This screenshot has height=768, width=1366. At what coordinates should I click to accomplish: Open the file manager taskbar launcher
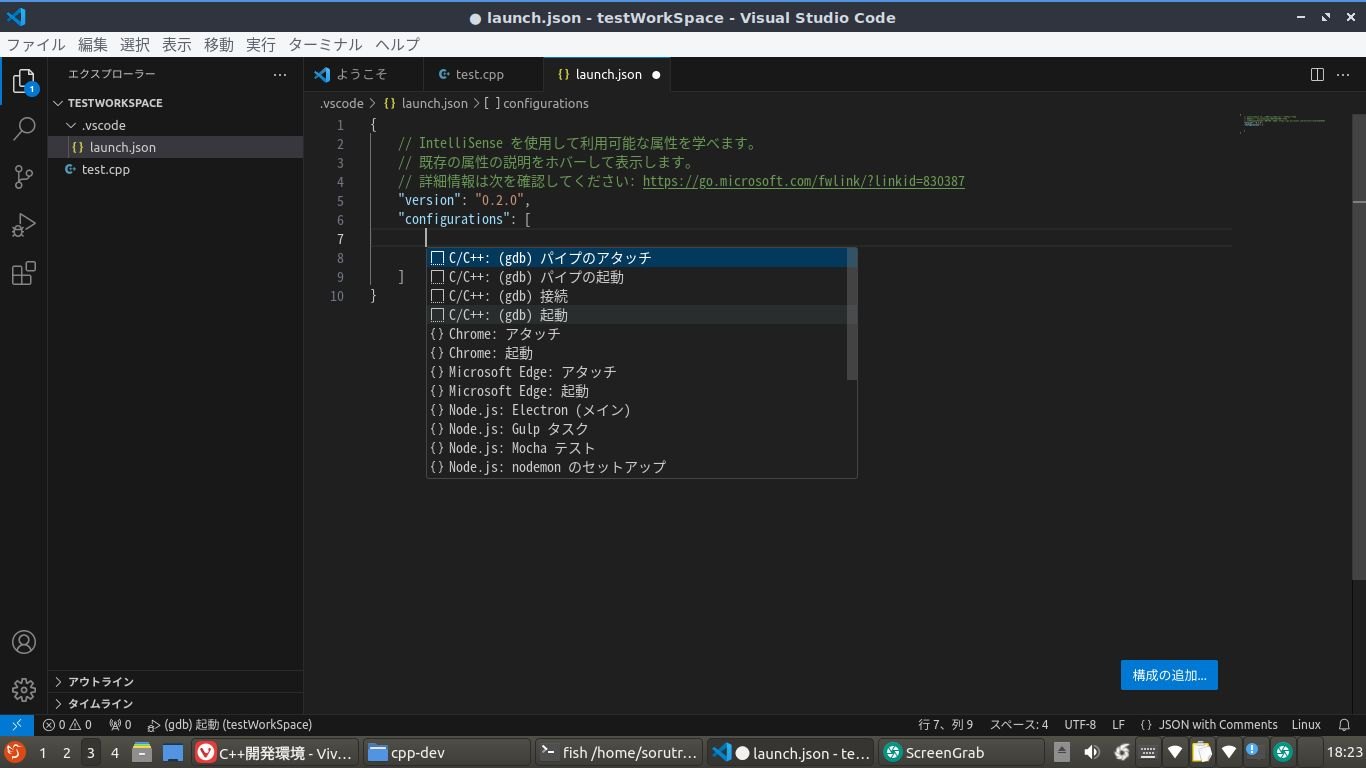tap(142, 752)
